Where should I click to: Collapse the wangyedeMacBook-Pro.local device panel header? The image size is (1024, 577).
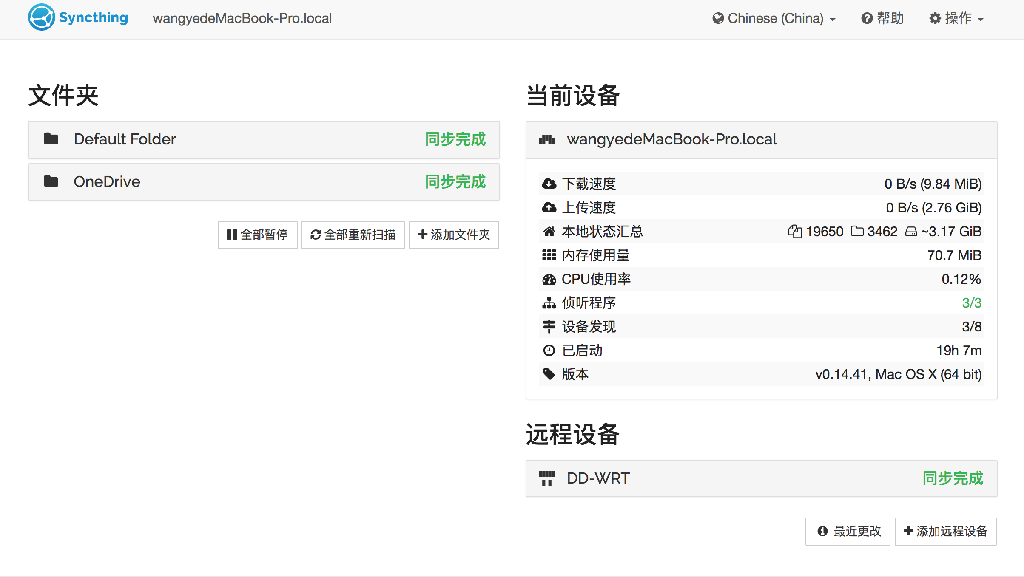(x=761, y=140)
